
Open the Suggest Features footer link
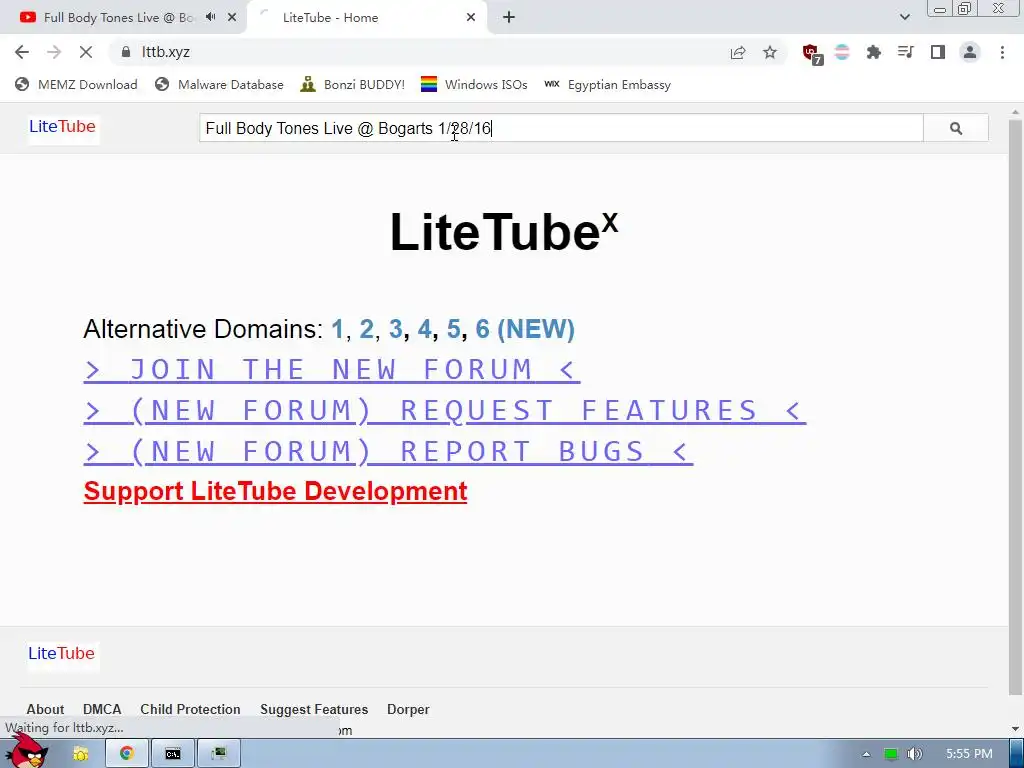point(314,709)
